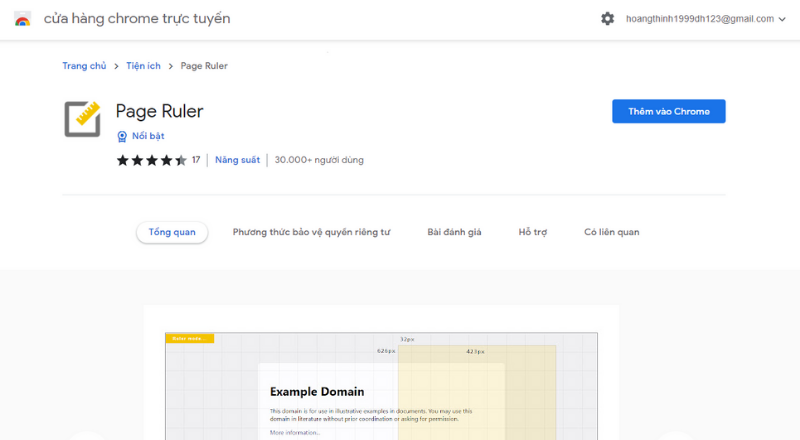The height and width of the screenshot is (440, 800).
Task: Open the Bài đánh giá tab
Action: tap(454, 232)
